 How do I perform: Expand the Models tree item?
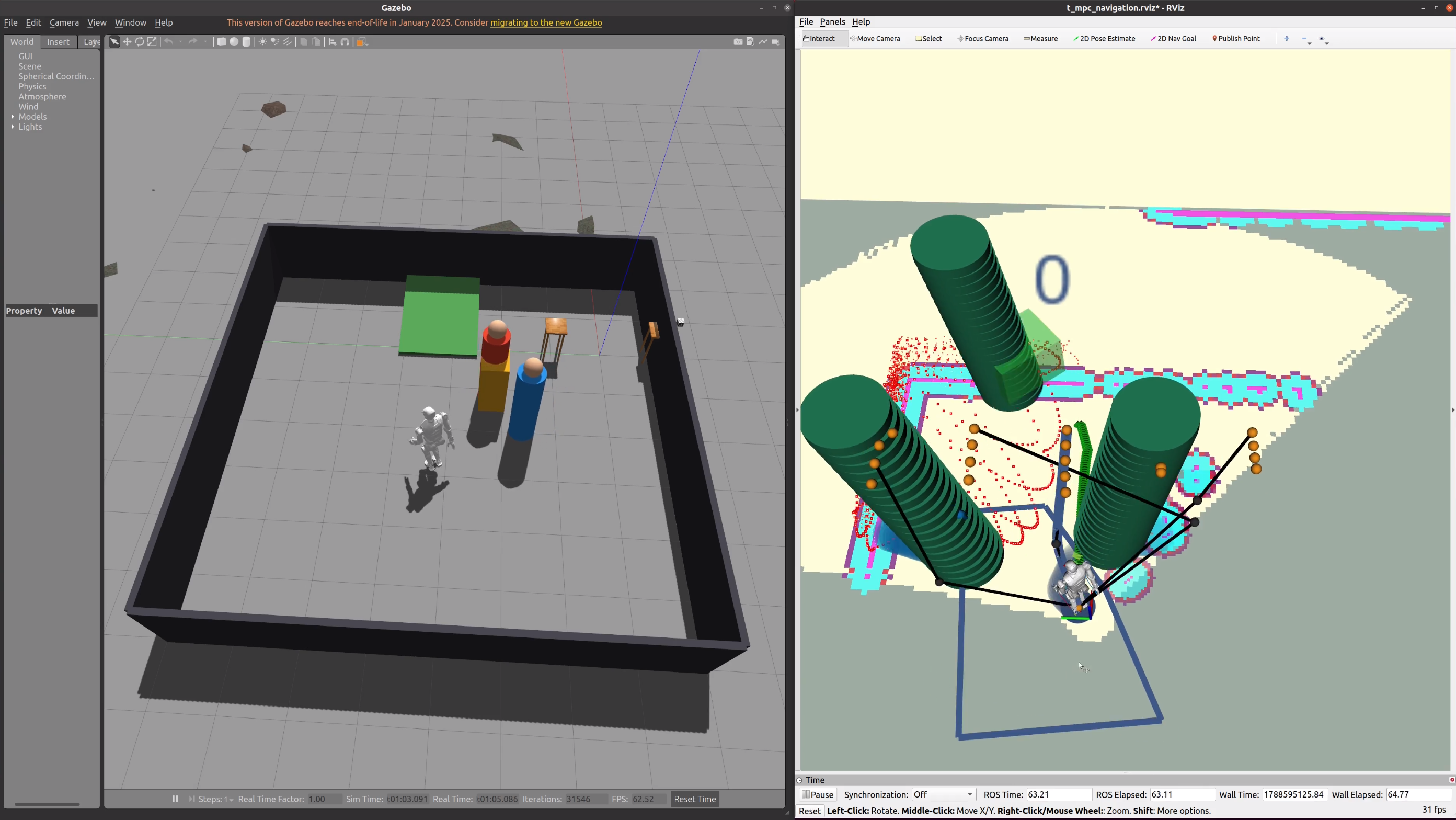coord(13,117)
